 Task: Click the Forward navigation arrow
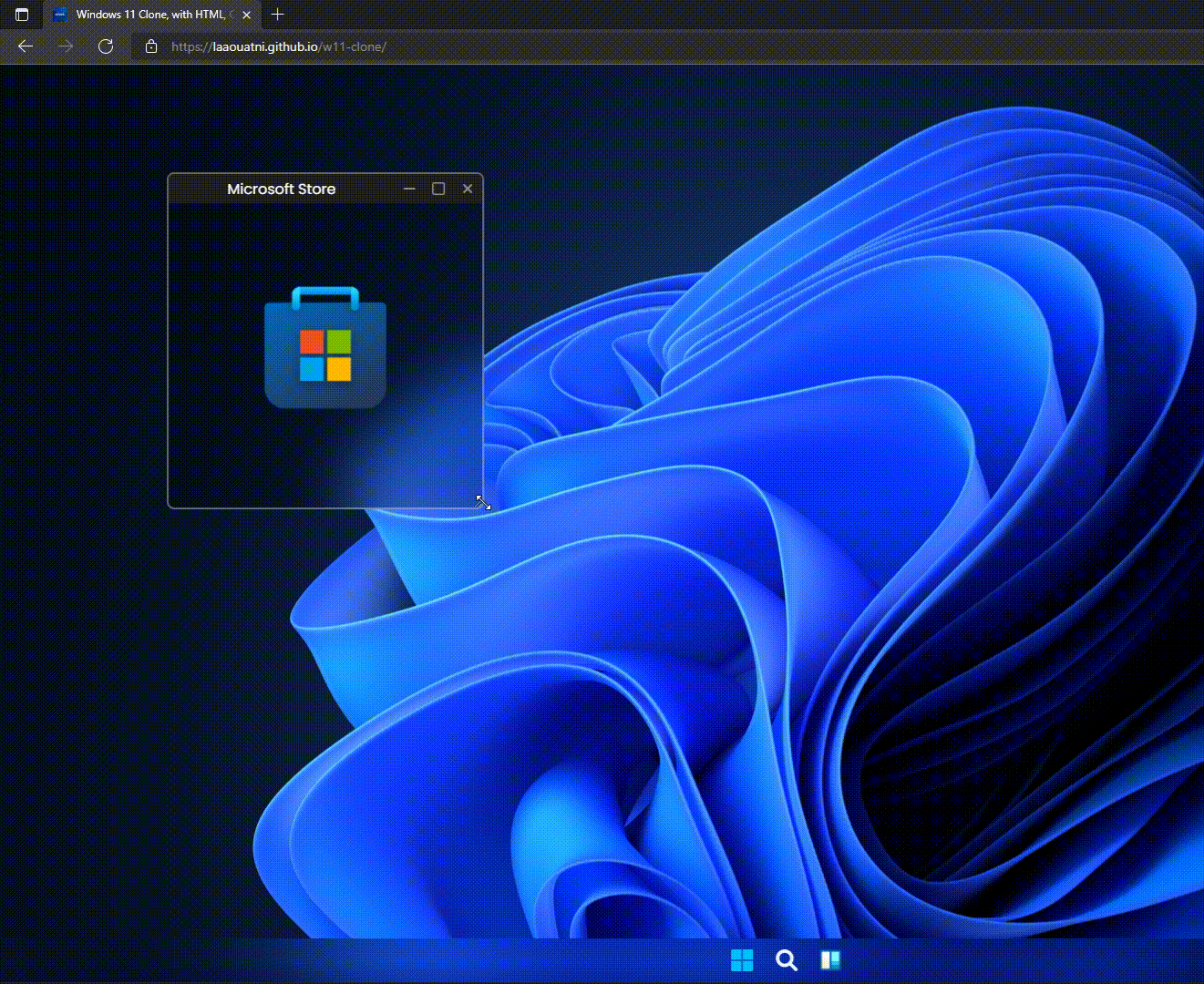pyautogui.click(x=65, y=46)
